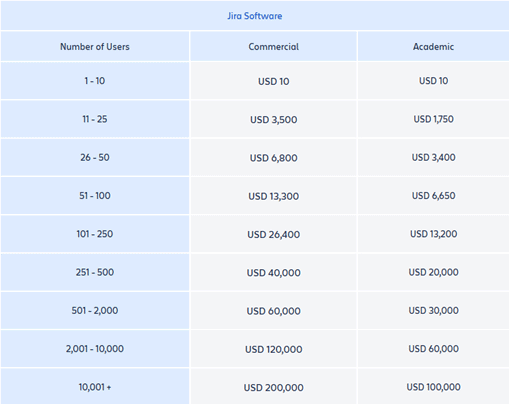509x404 pixels.
Task: Click the USD 20,000 cell
Action: click(x=433, y=272)
